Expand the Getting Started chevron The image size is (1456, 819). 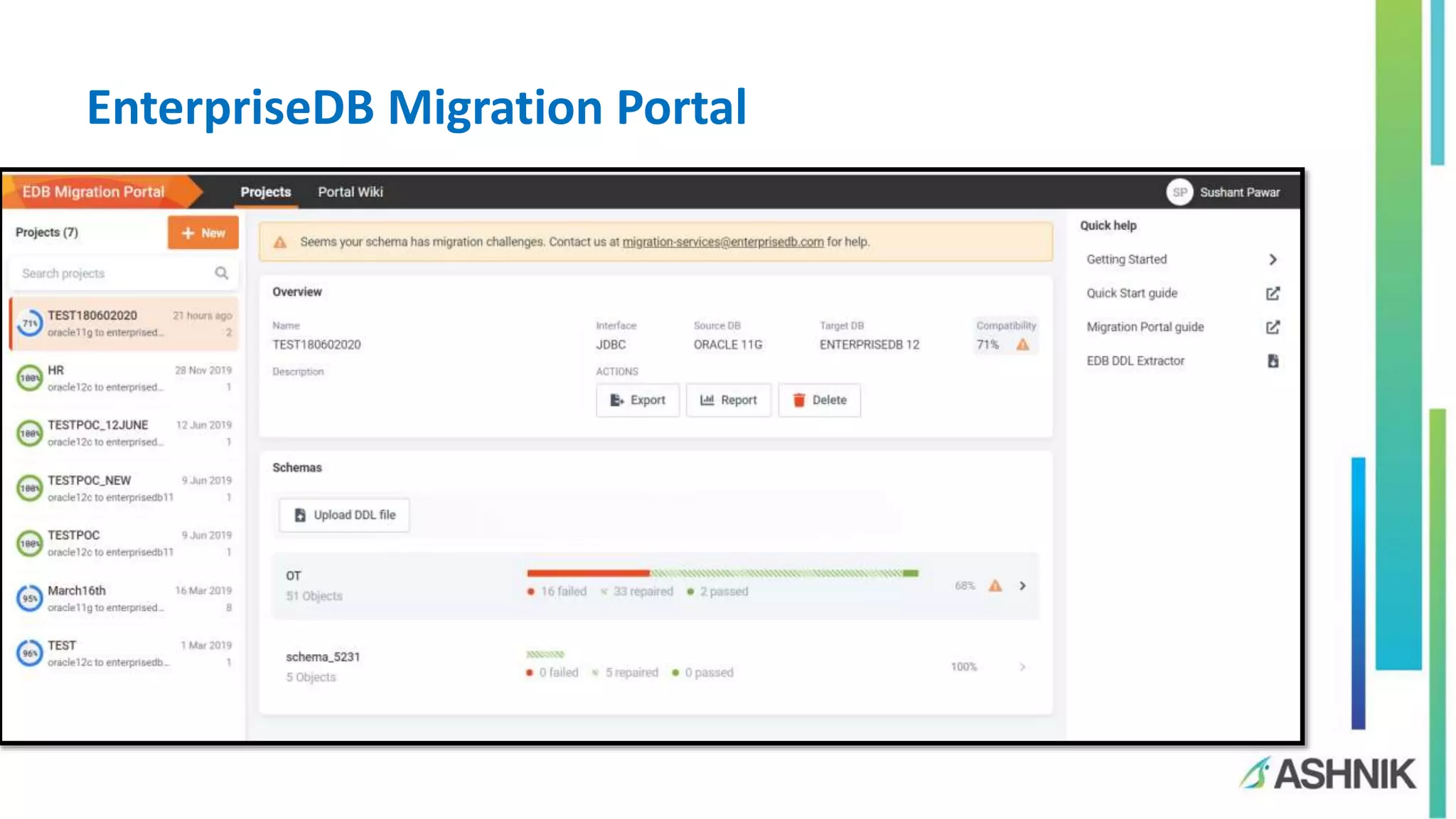click(x=1273, y=259)
